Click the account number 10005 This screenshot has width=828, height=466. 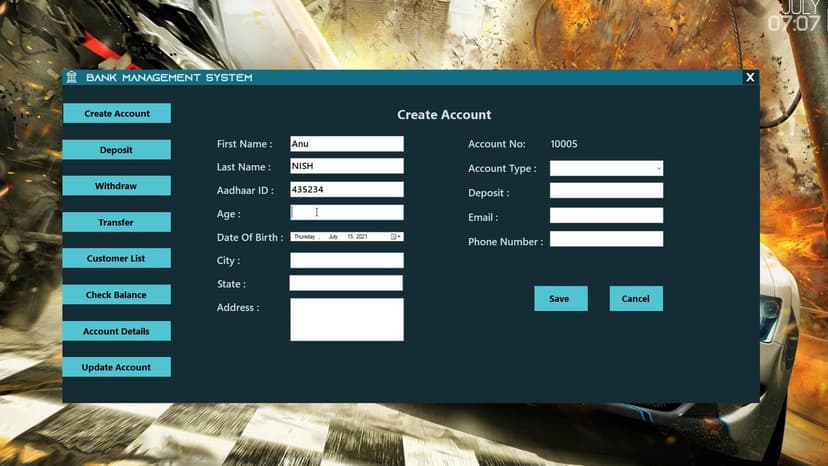coord(563,144)
